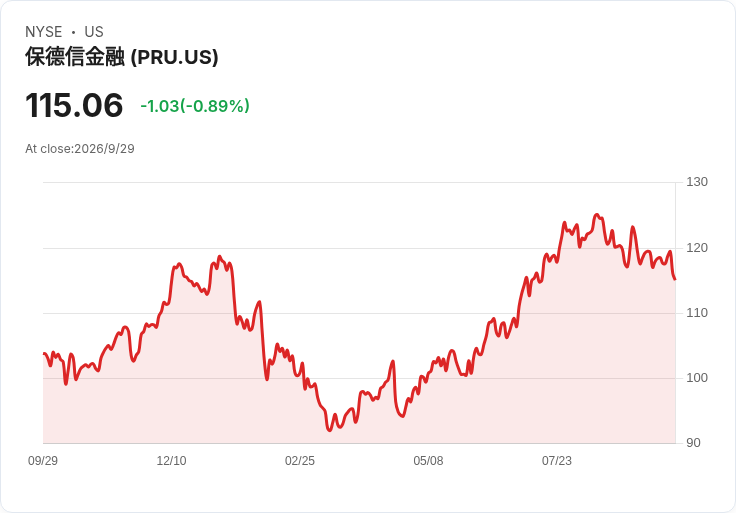The height and width of the screenshot is (513, 736).
Task: Click the US market label
Action: 94,32
